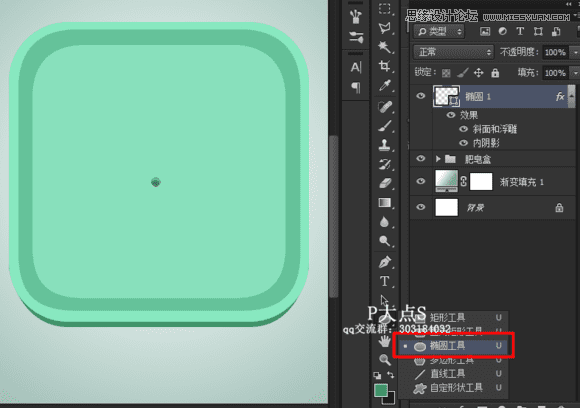
Task: Open the layer filter 类型 dropdown
Action: [439, 31]
